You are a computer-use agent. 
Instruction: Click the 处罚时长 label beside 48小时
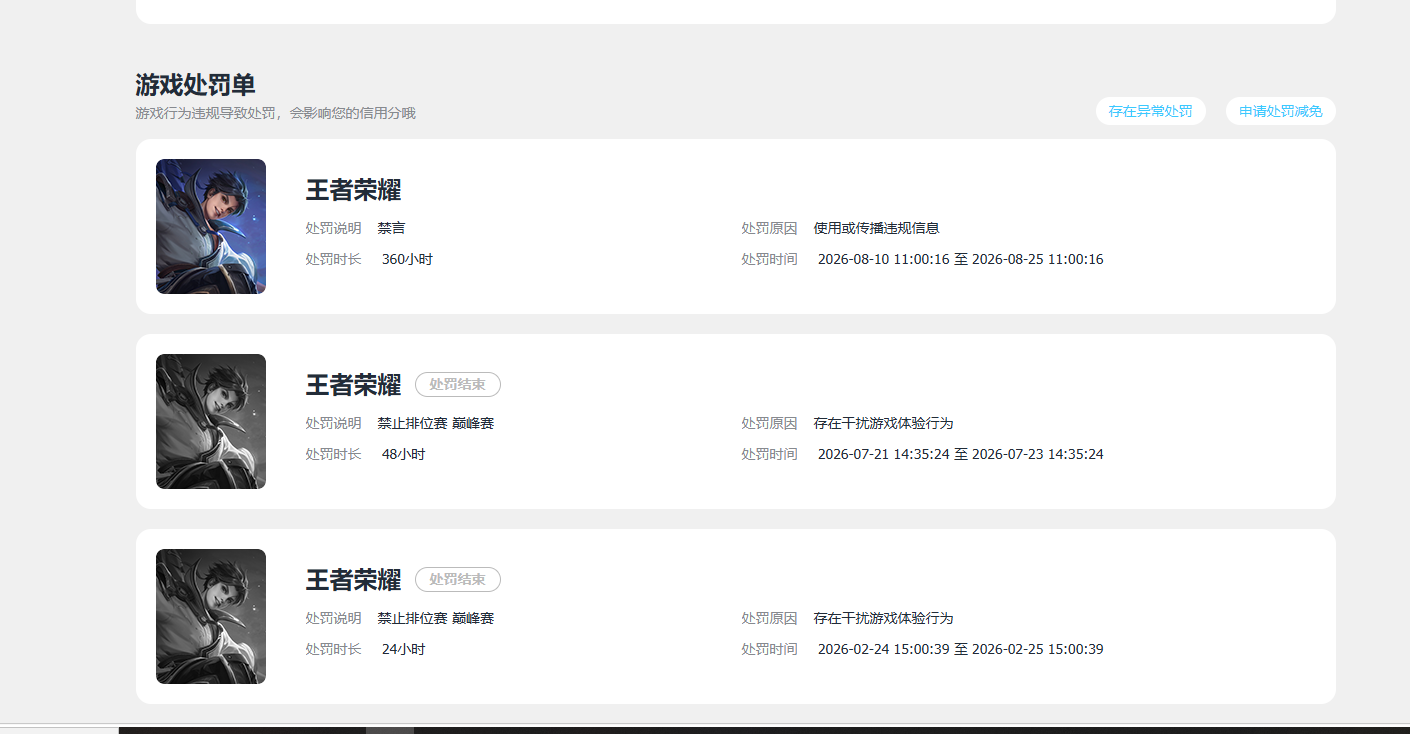tap(333, 454)
